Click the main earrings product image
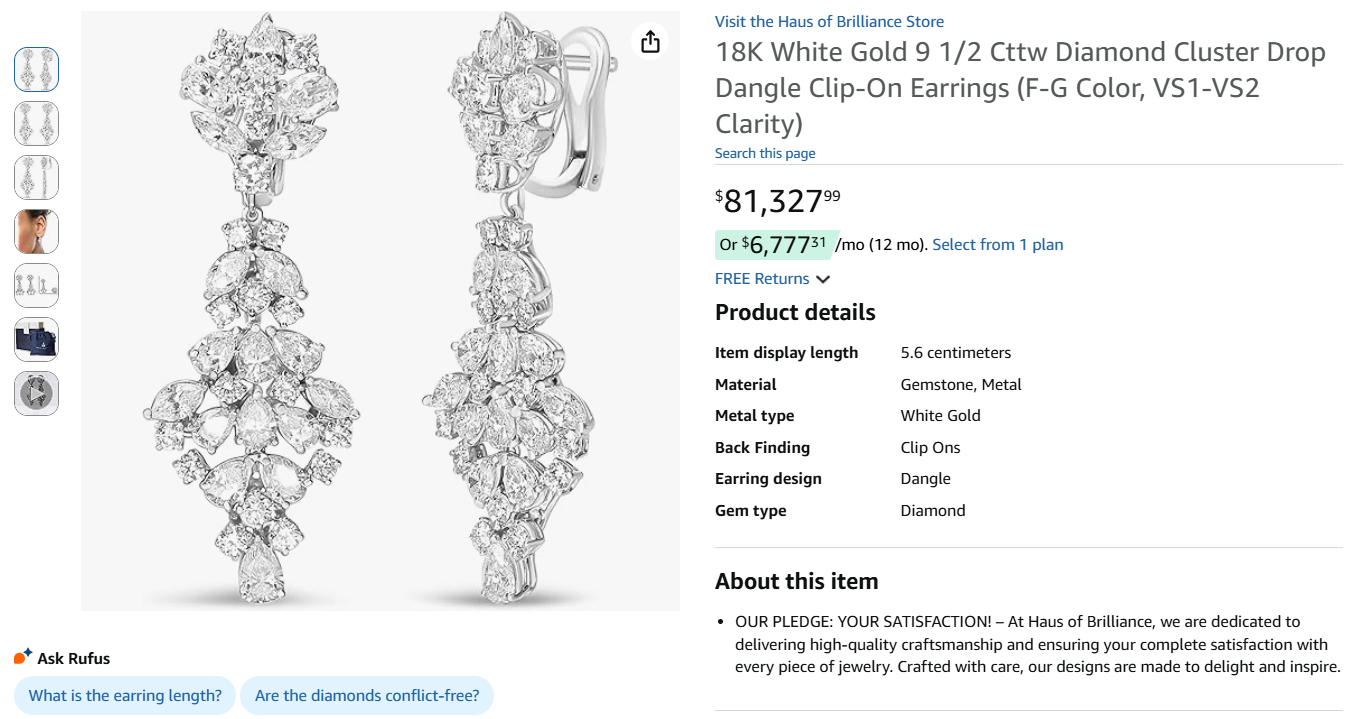Image resolution: width=1357 pixels, height=719 pixels. pyautogui.click(x=378, y=310)
